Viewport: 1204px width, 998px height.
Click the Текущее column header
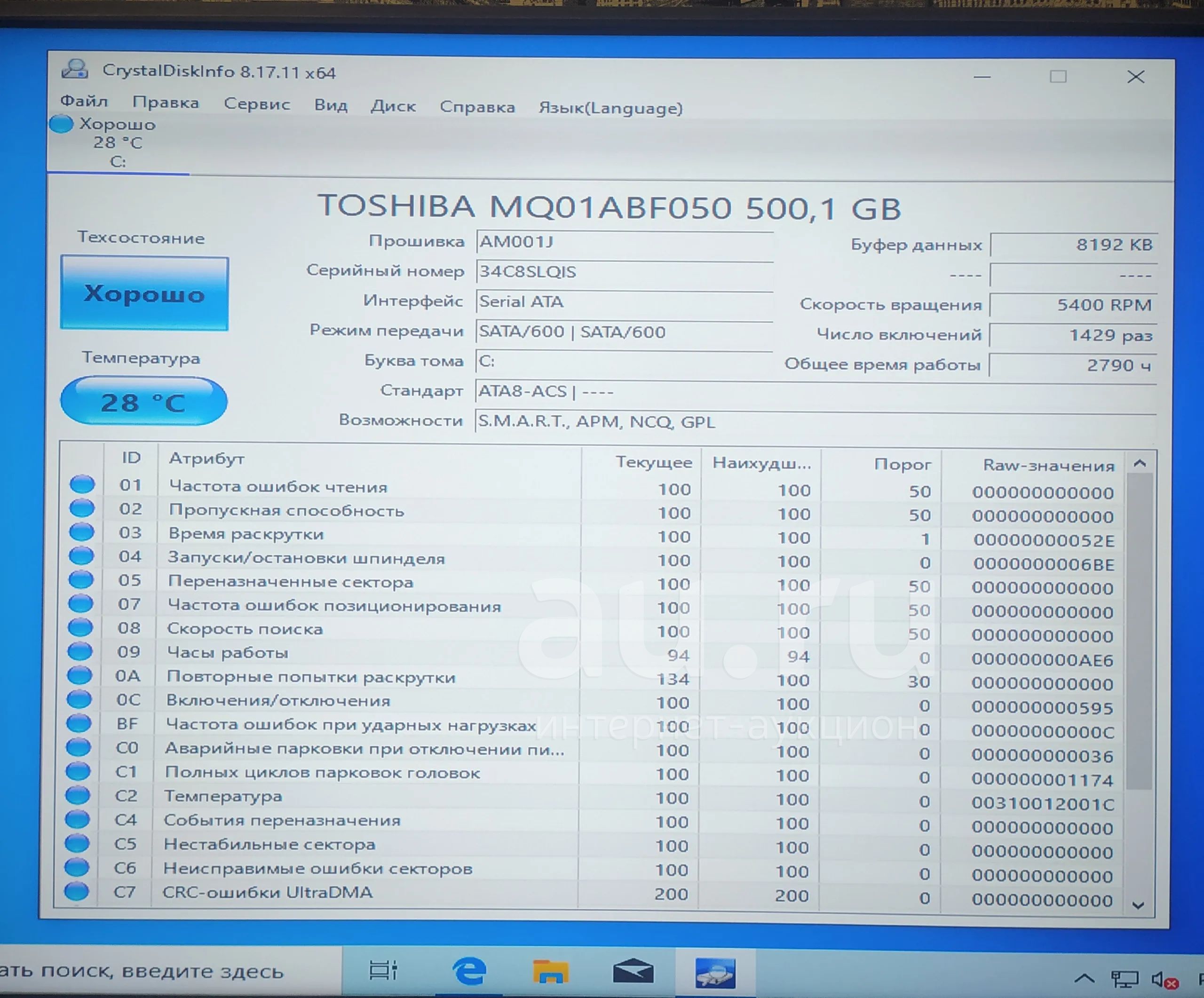click(641, 462)
